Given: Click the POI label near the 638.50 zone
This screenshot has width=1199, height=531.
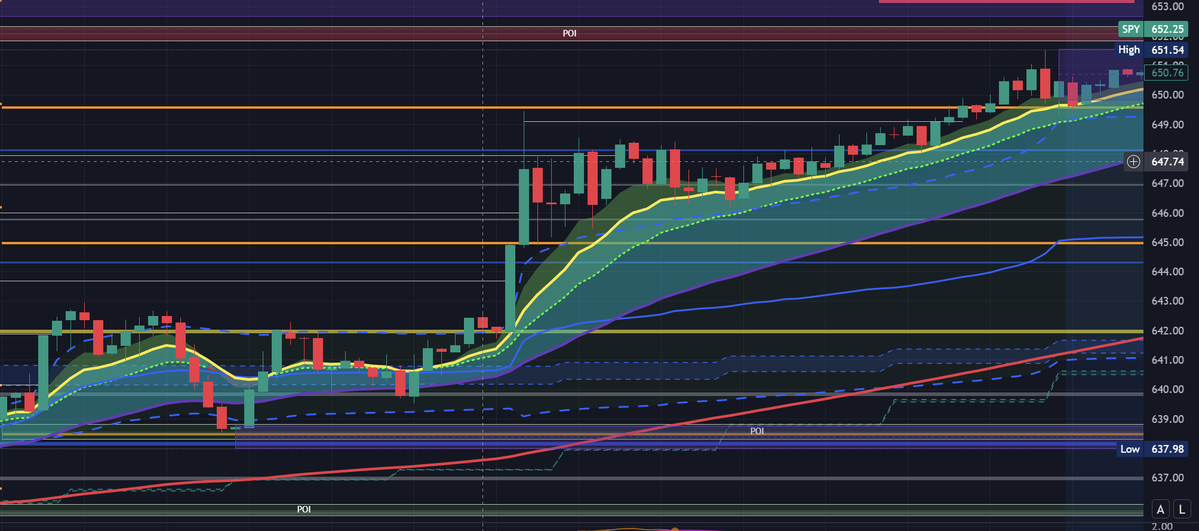Looking at the screenshot, I should click(x=757, y=431).
